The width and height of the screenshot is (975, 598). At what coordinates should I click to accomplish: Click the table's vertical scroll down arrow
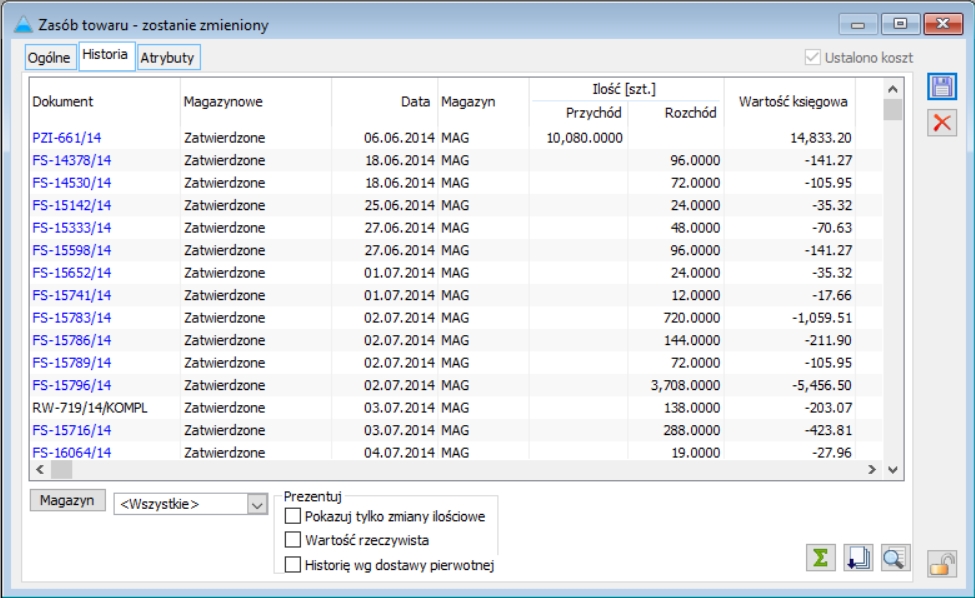(x=893, y=469)
